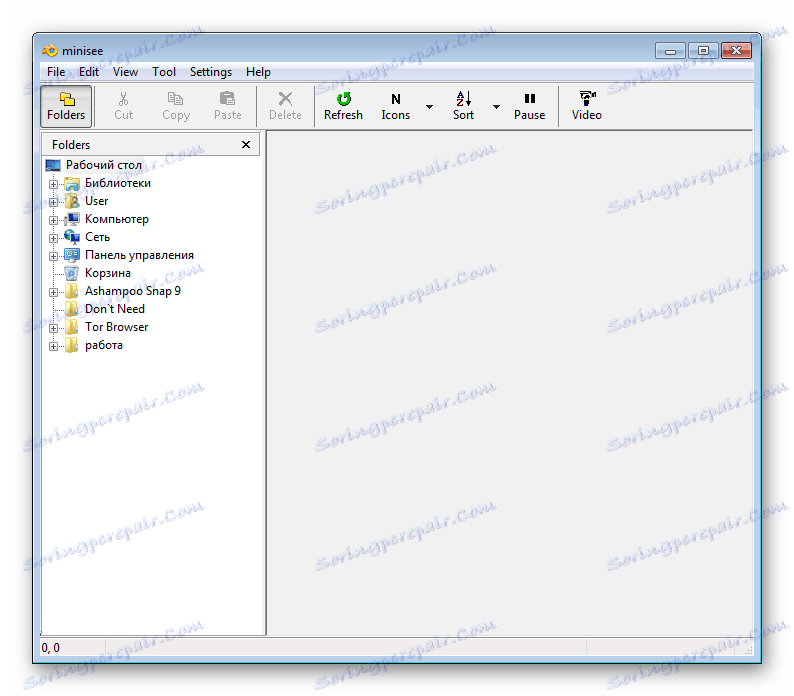The image size is (794, 696).
Task: Click the Don't Need folder icon
Action: pyautogui.click(x=72, y=309)
